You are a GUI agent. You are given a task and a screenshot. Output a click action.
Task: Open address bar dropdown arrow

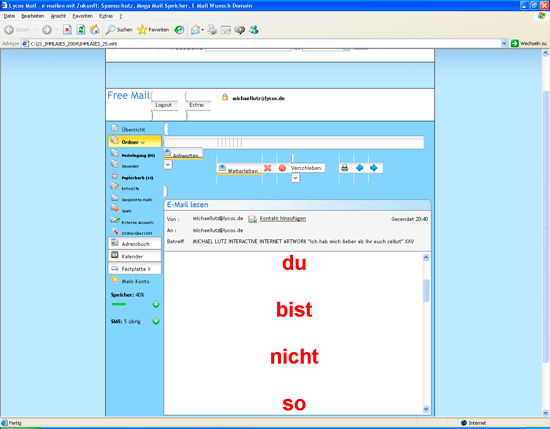[x=504, y=43]
